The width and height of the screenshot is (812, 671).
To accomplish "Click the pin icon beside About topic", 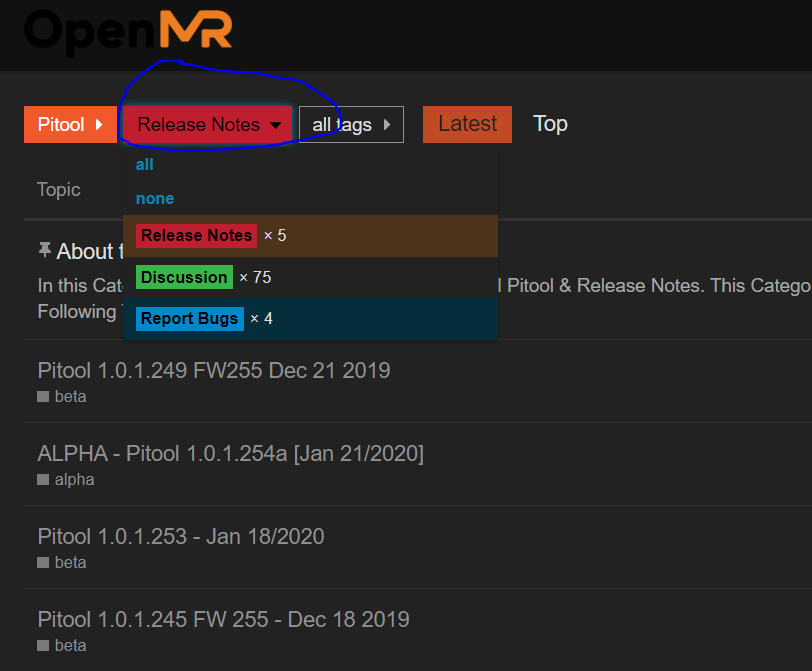I will 44,250.
